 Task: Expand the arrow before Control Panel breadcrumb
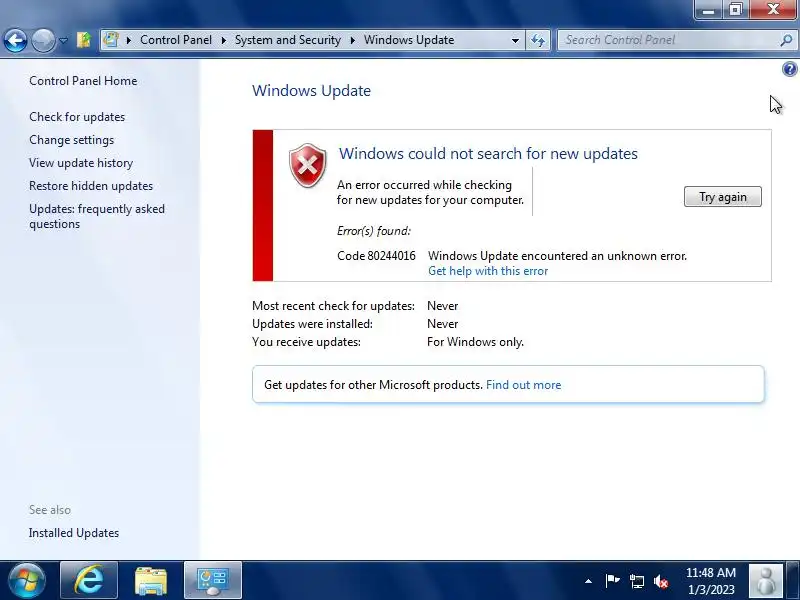click(x=129, y=40)
